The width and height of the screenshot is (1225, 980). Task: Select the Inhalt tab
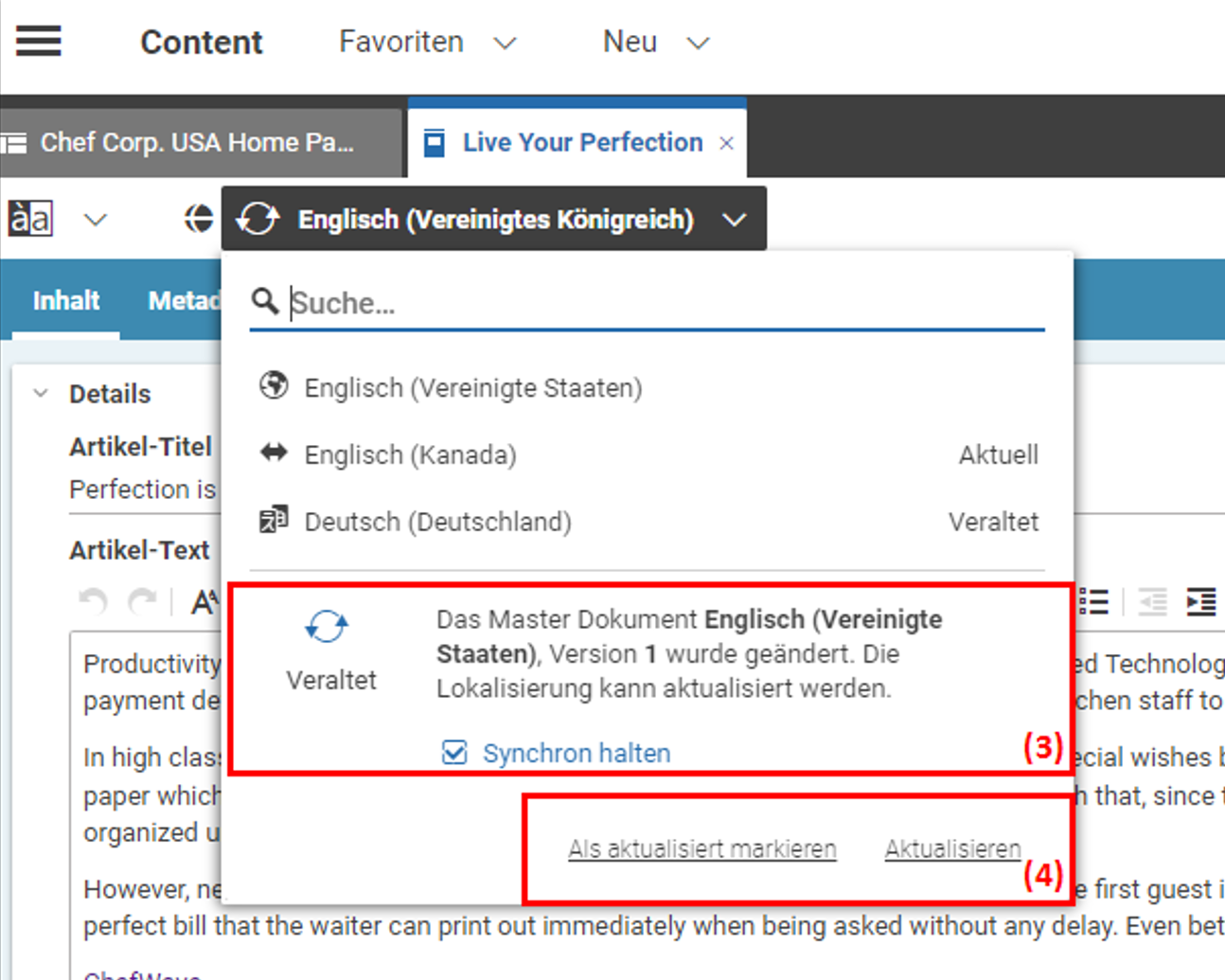coord(65,301)
